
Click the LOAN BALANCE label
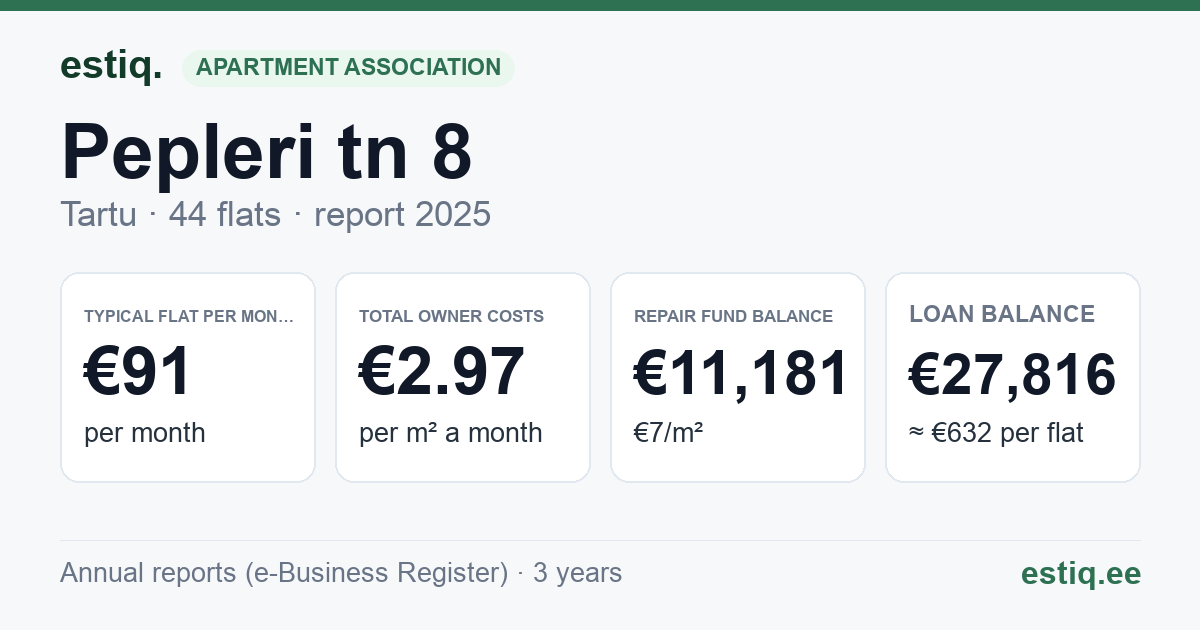pos(1002,314)
